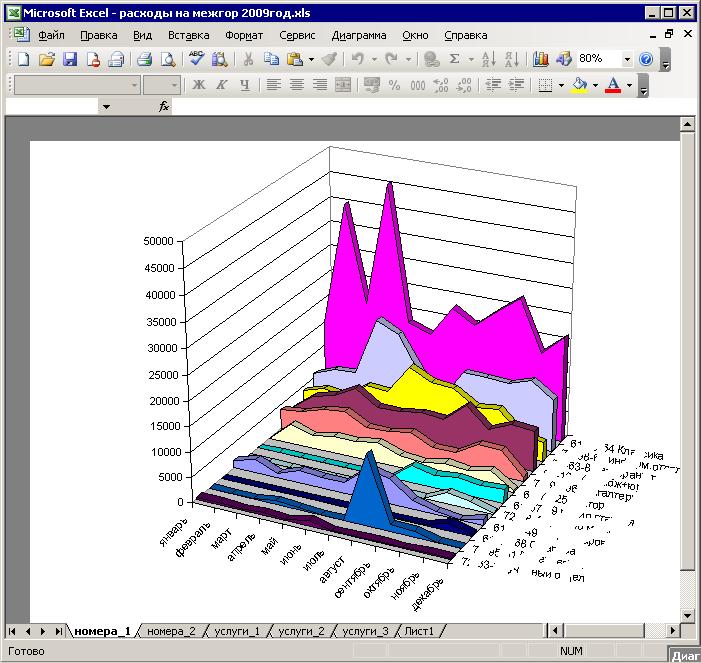Cut selection with the scissors icon
The width and height of the screenshot is (701, 663).
[x=248, y=59]
